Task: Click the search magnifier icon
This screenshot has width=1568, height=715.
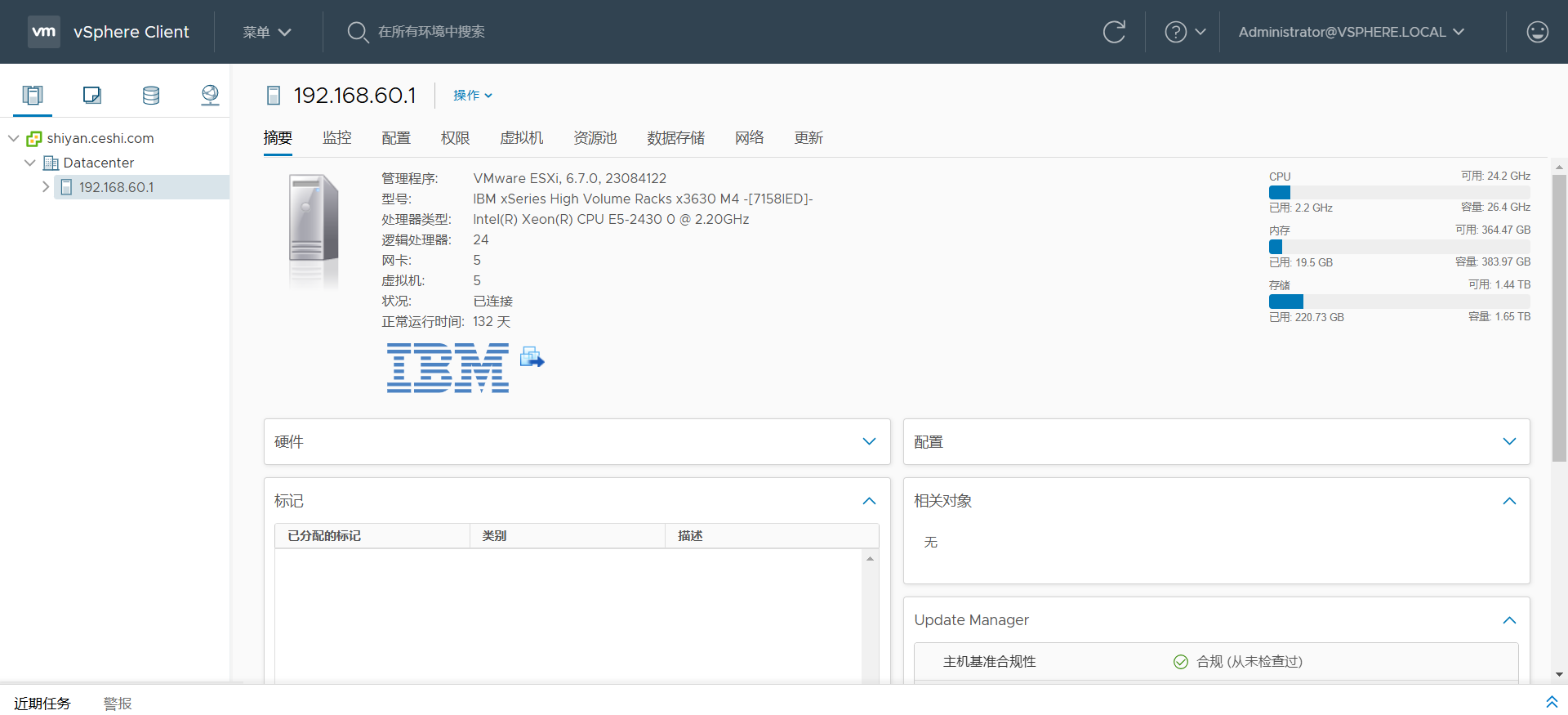Action: (x=358, y=32)
